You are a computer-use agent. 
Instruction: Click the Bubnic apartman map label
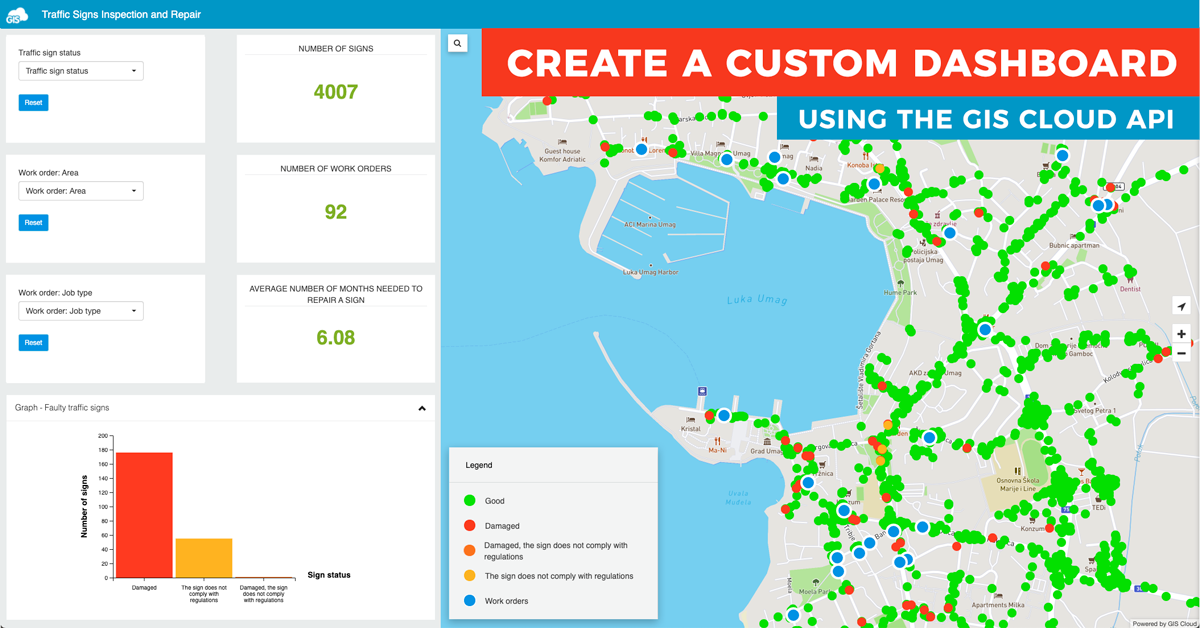point(1074,245)
